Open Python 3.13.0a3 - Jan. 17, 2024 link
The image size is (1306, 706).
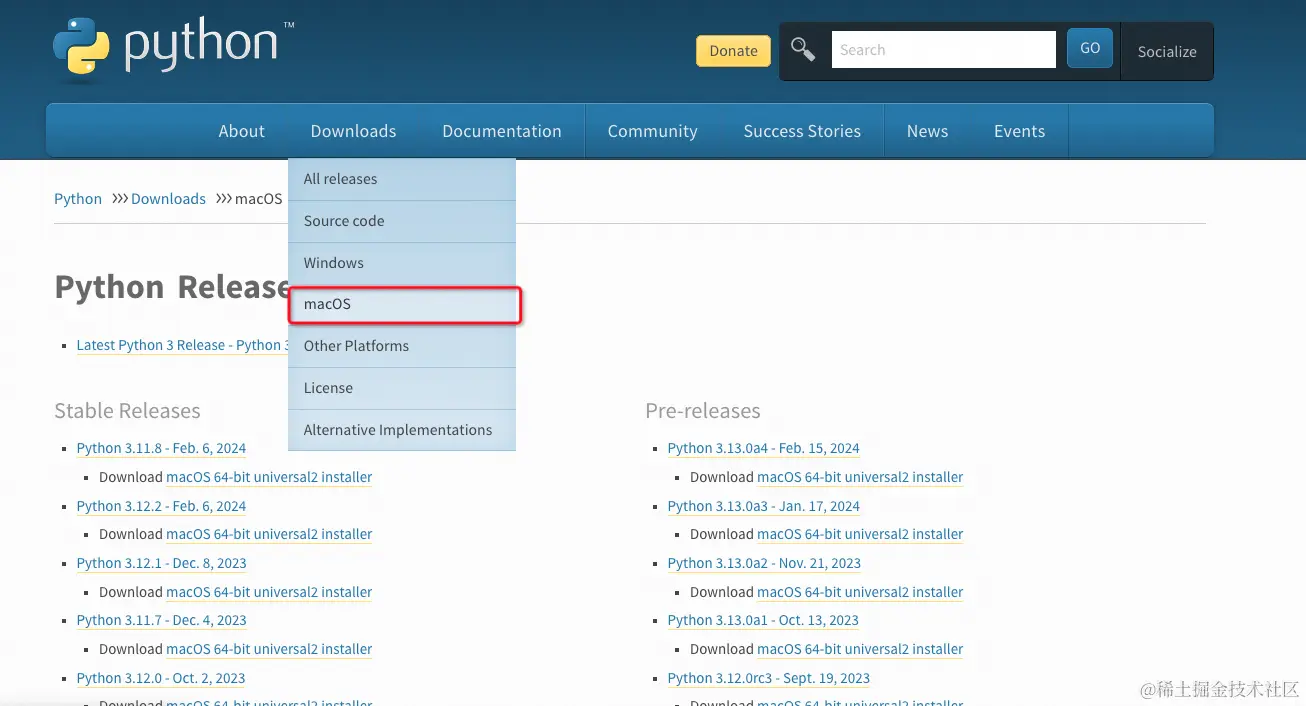tap(764, 506)
